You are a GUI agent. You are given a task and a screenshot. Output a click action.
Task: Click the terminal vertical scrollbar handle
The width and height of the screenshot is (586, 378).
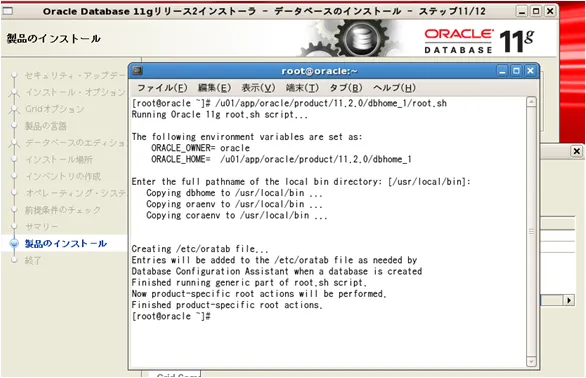pos(531,231)
